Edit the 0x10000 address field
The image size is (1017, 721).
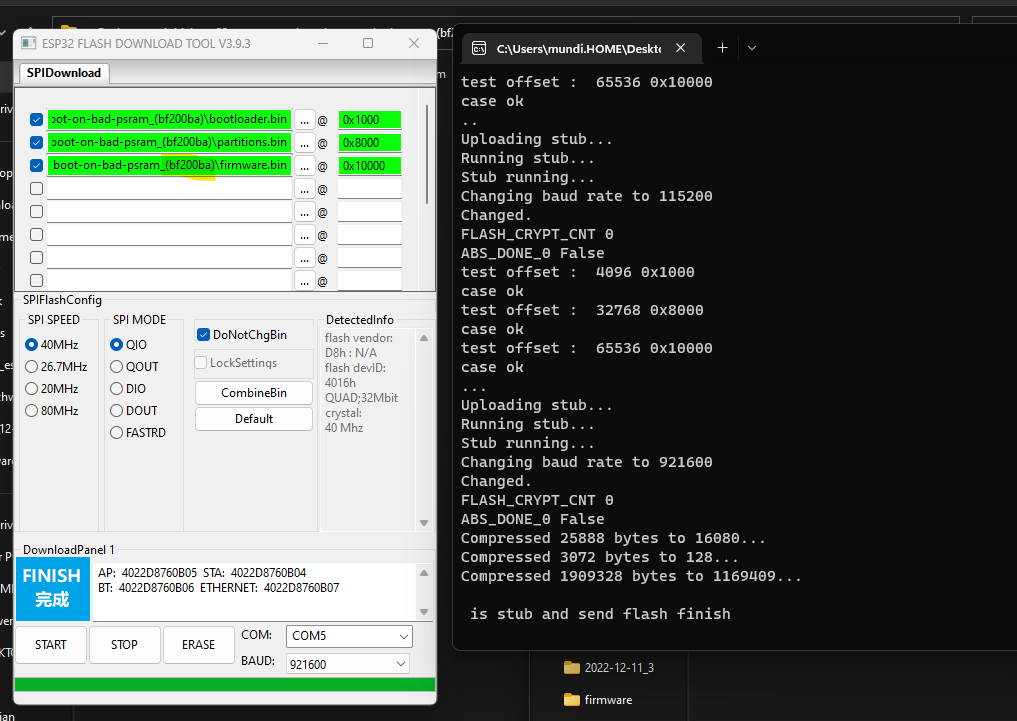(x=370, y=166)
